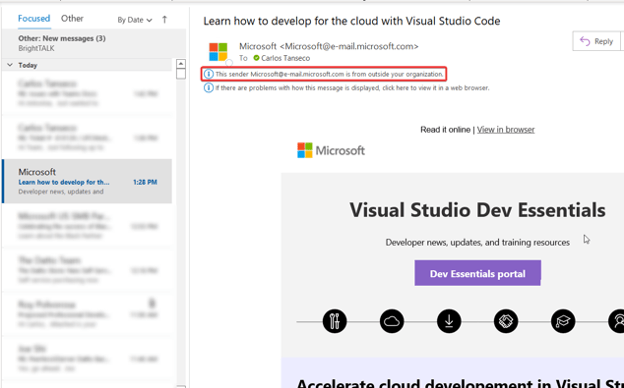Click the view-in-browser problems message bar

coord(347,88)
